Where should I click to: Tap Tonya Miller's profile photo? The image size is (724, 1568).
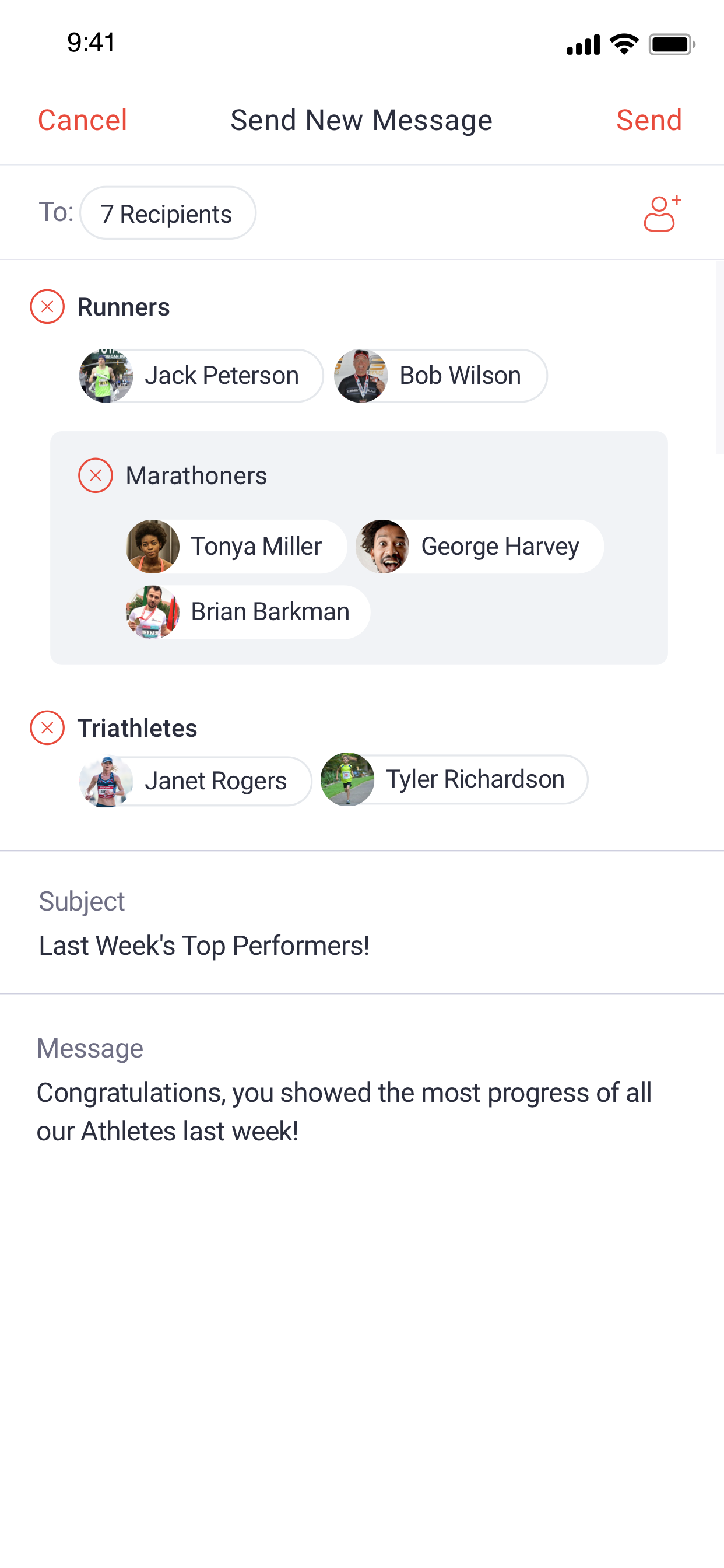153,546
